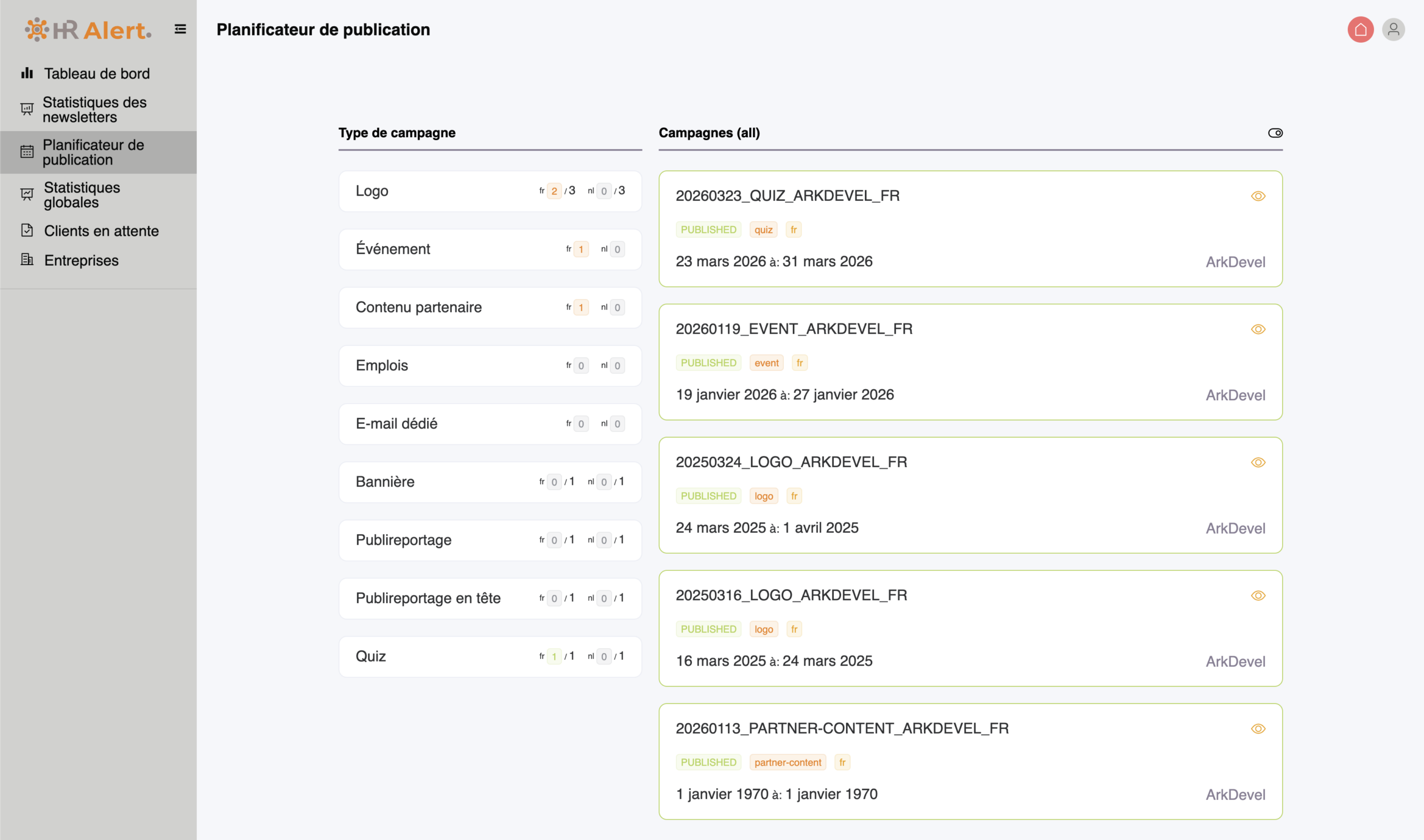
Task: Click the nl count 0 in Emplois row
Action: (x=616, y=366)
